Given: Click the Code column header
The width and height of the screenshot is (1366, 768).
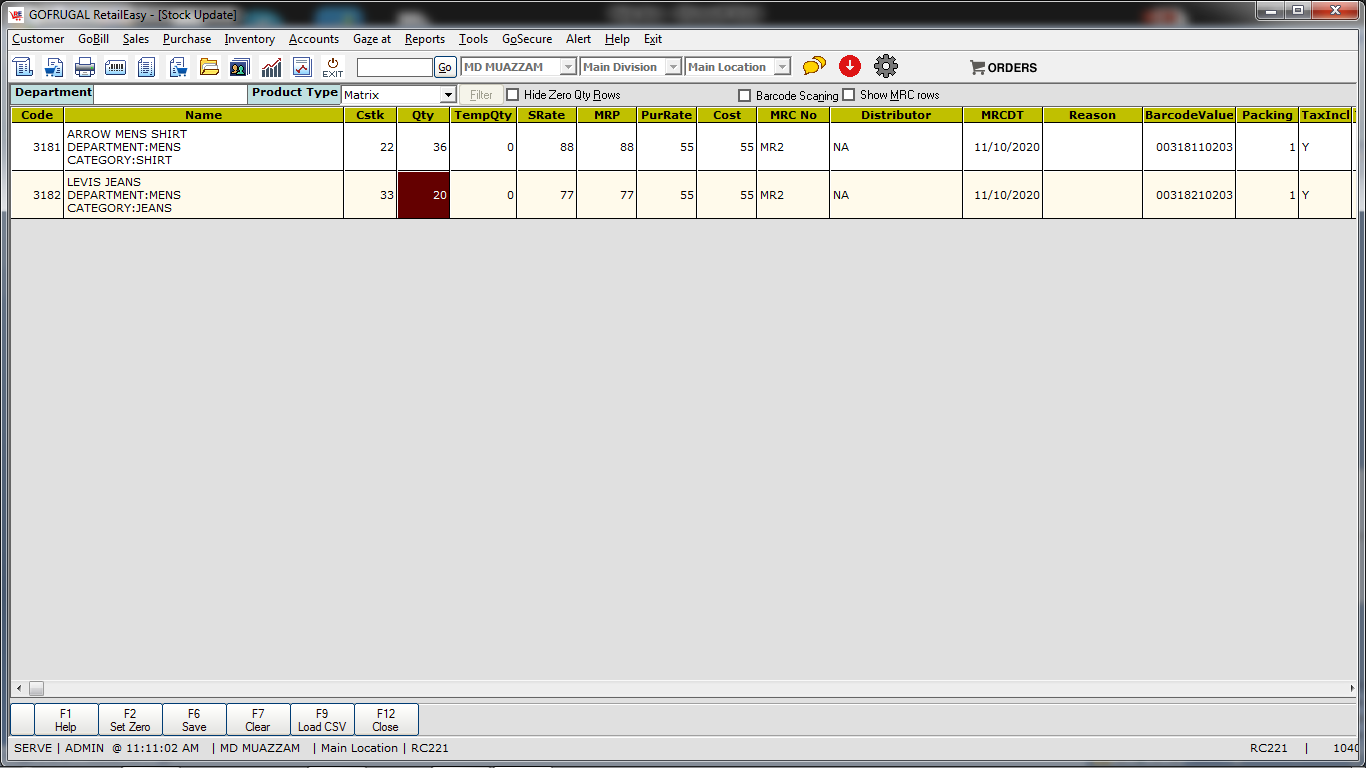Looking at the screenshot, I should click(37, 115).
